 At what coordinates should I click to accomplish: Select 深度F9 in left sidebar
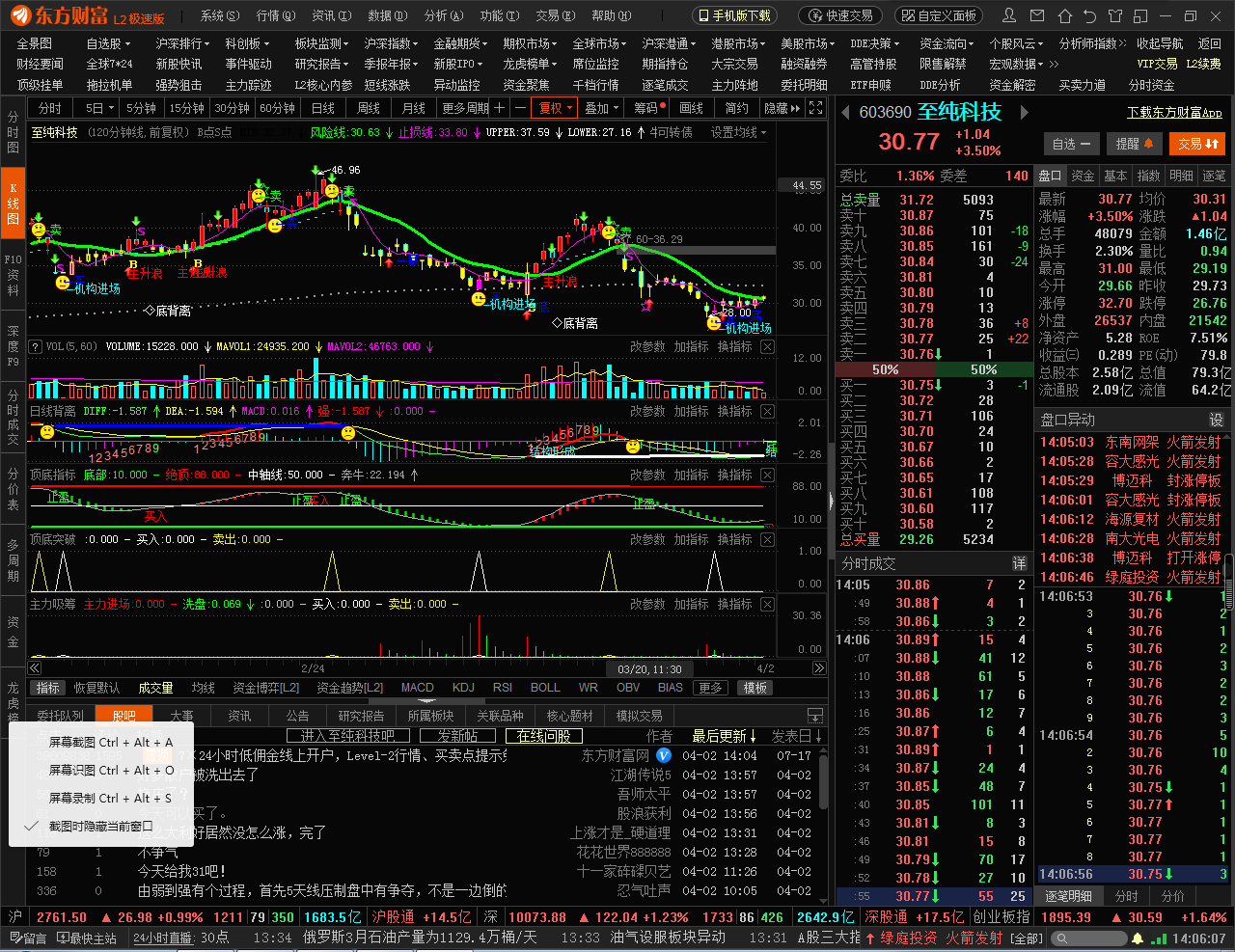click(x=13, y=346)
